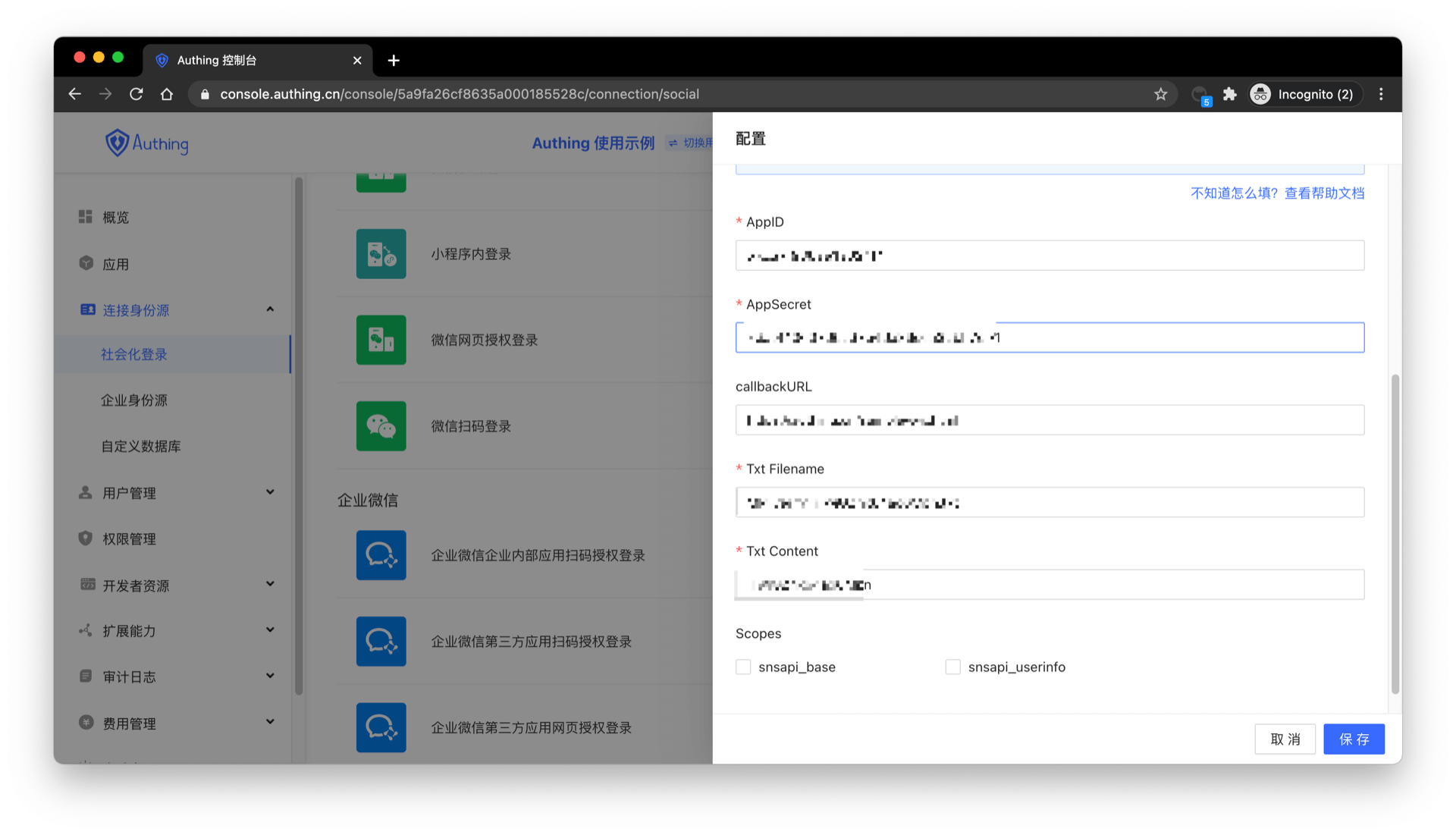
Task: Click the WeChat QR login icon
Action: (381, 426)
